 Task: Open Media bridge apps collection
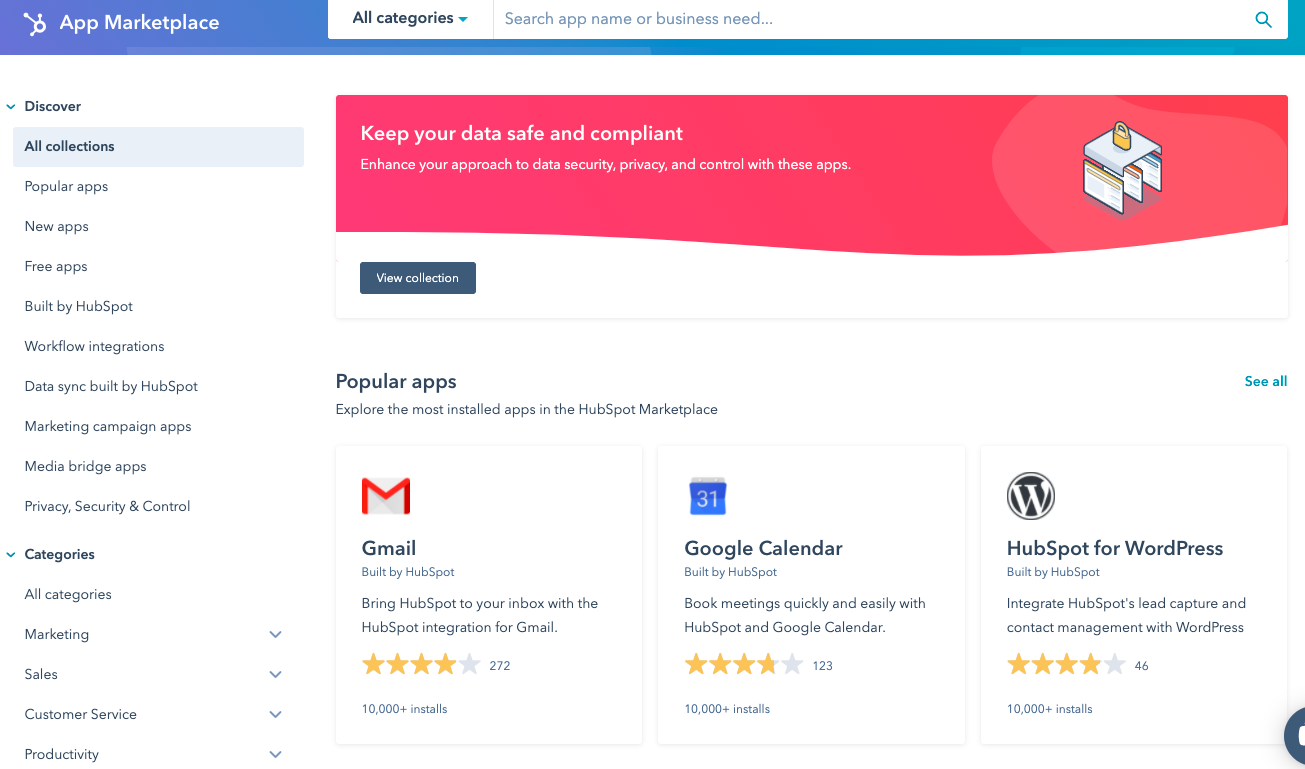[85, 466]
